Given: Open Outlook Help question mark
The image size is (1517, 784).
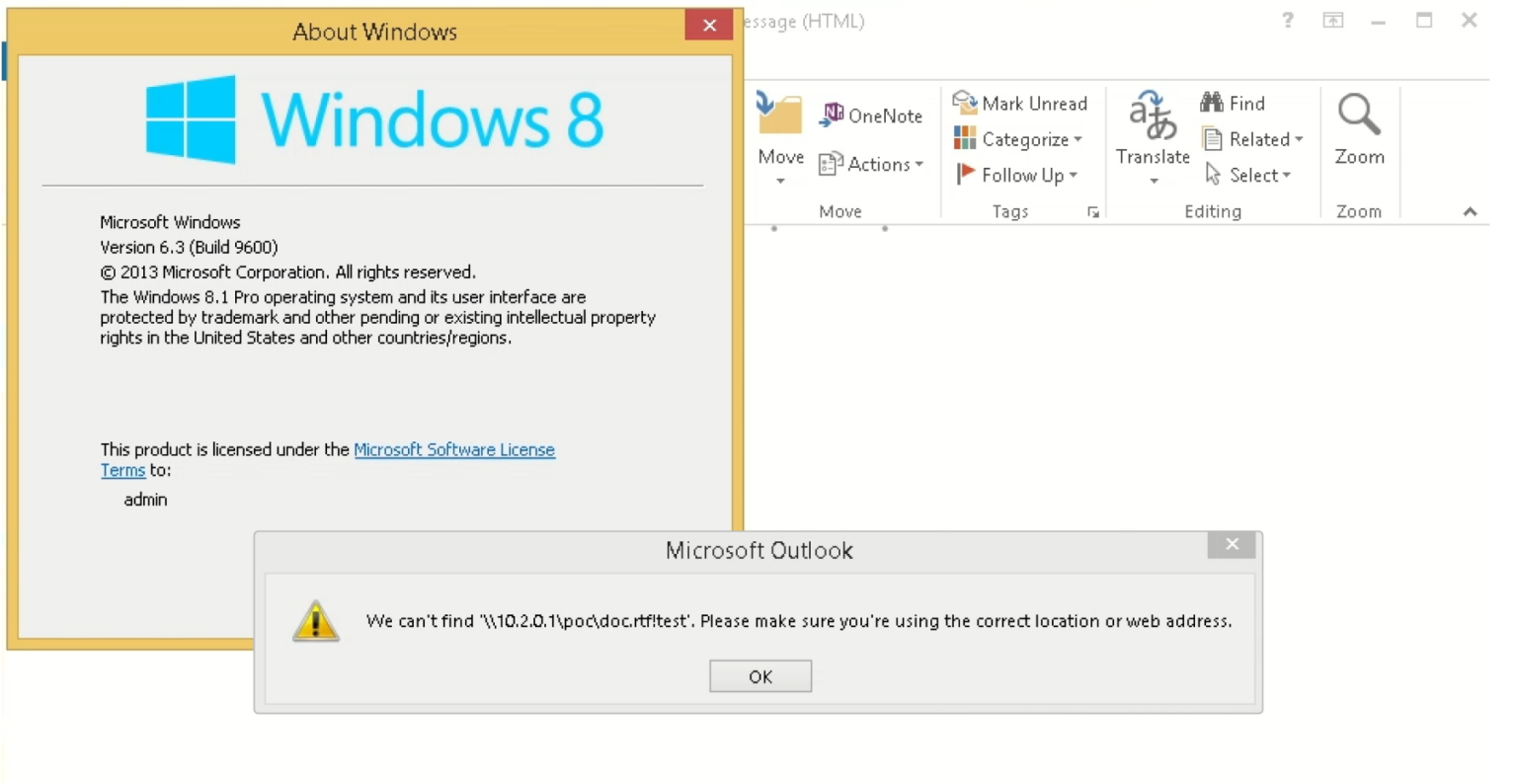Looking at the screenshot, I should pos(1287,21).
